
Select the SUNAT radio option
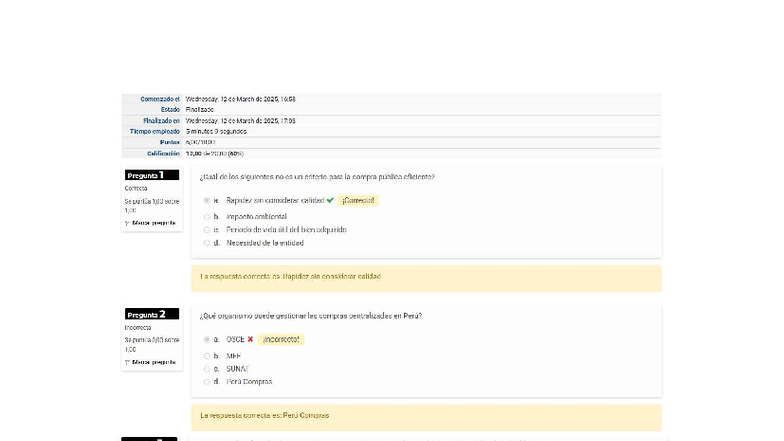click(207, 369)
